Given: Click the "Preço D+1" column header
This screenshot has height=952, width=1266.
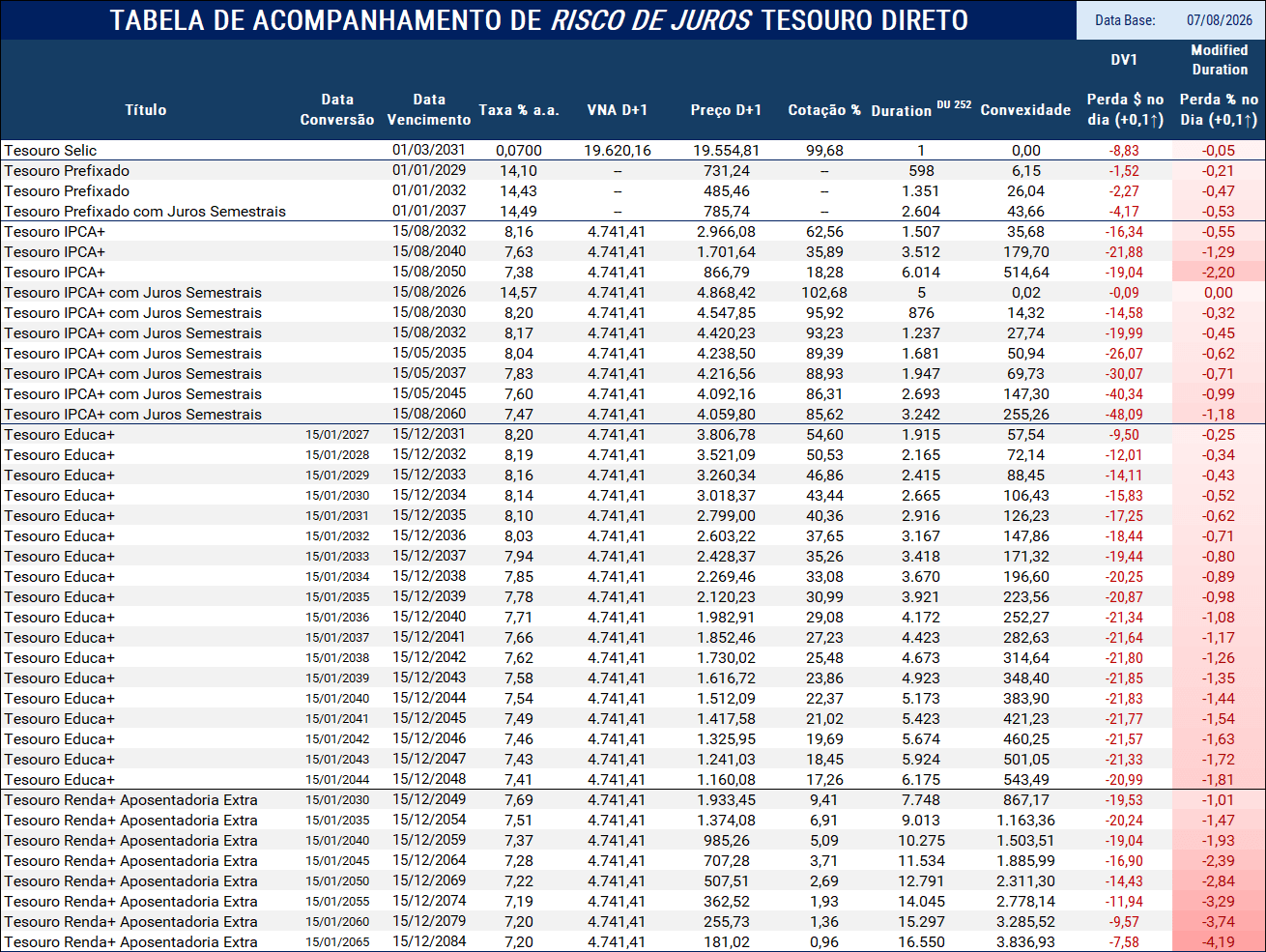Looking at the screenshot, I should [726, 110].
